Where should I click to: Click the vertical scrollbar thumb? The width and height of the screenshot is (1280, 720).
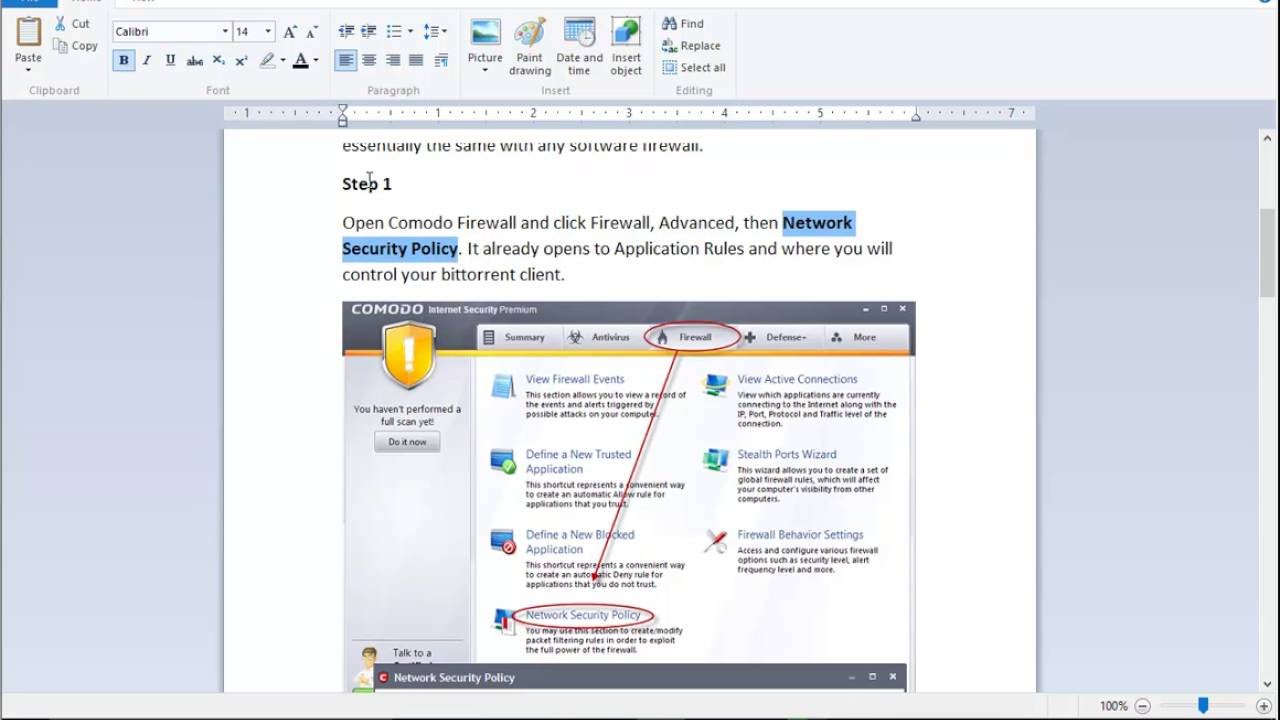pyautogui.click(x=1268, y=253)
